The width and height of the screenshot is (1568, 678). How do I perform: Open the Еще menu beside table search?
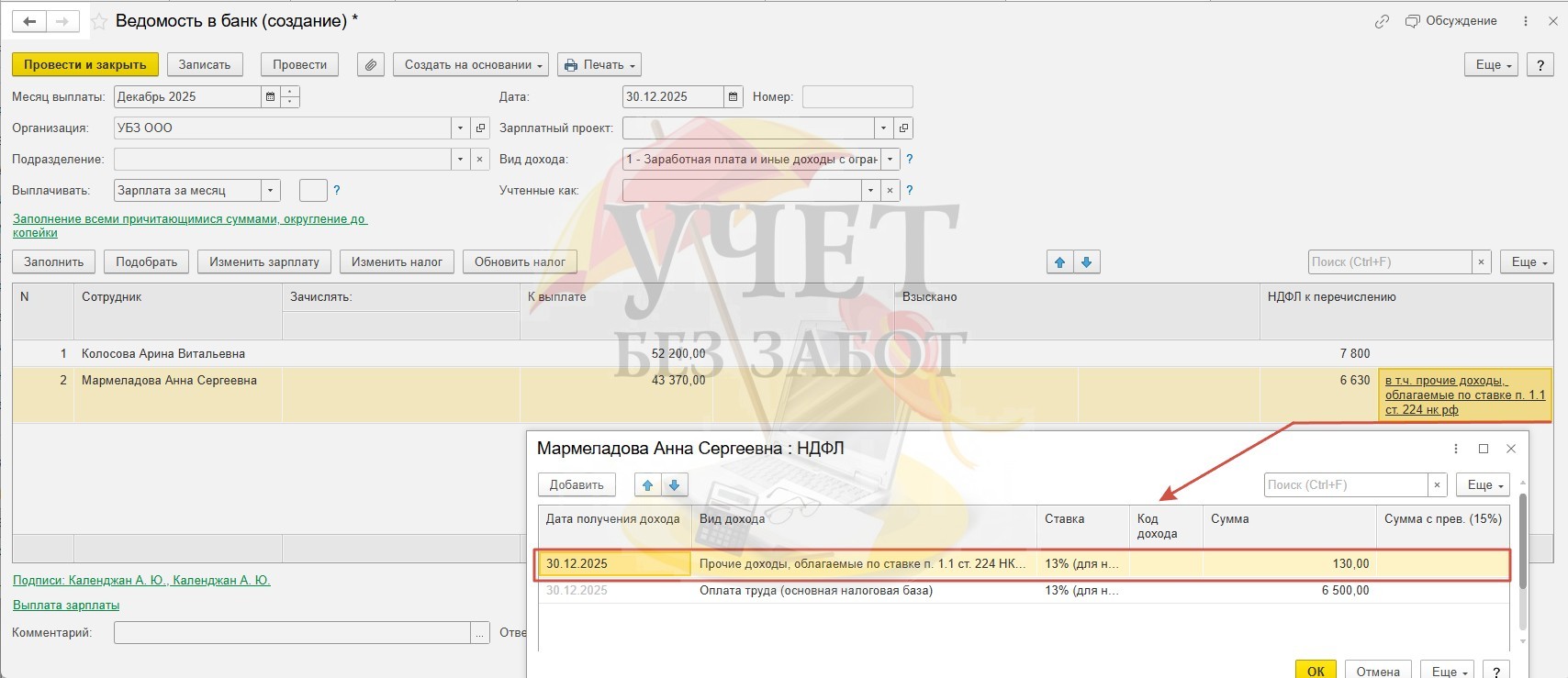(x=1527, y=262)
